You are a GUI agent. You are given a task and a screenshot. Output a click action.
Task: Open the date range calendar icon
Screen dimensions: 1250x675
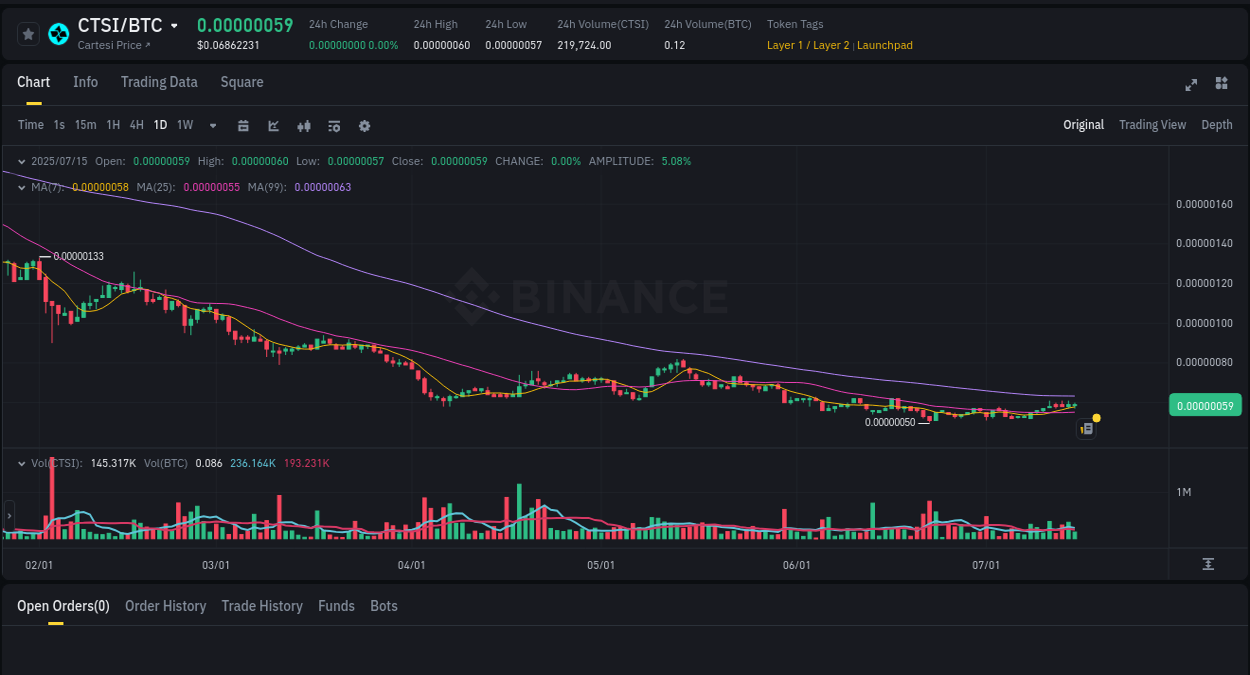point(243,125)
